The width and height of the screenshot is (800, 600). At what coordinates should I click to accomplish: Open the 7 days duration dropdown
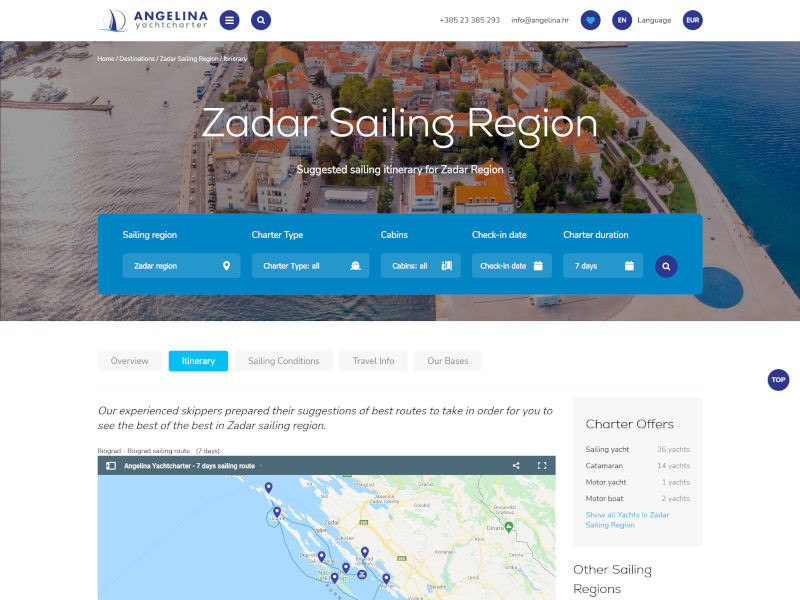coord(603,266)
